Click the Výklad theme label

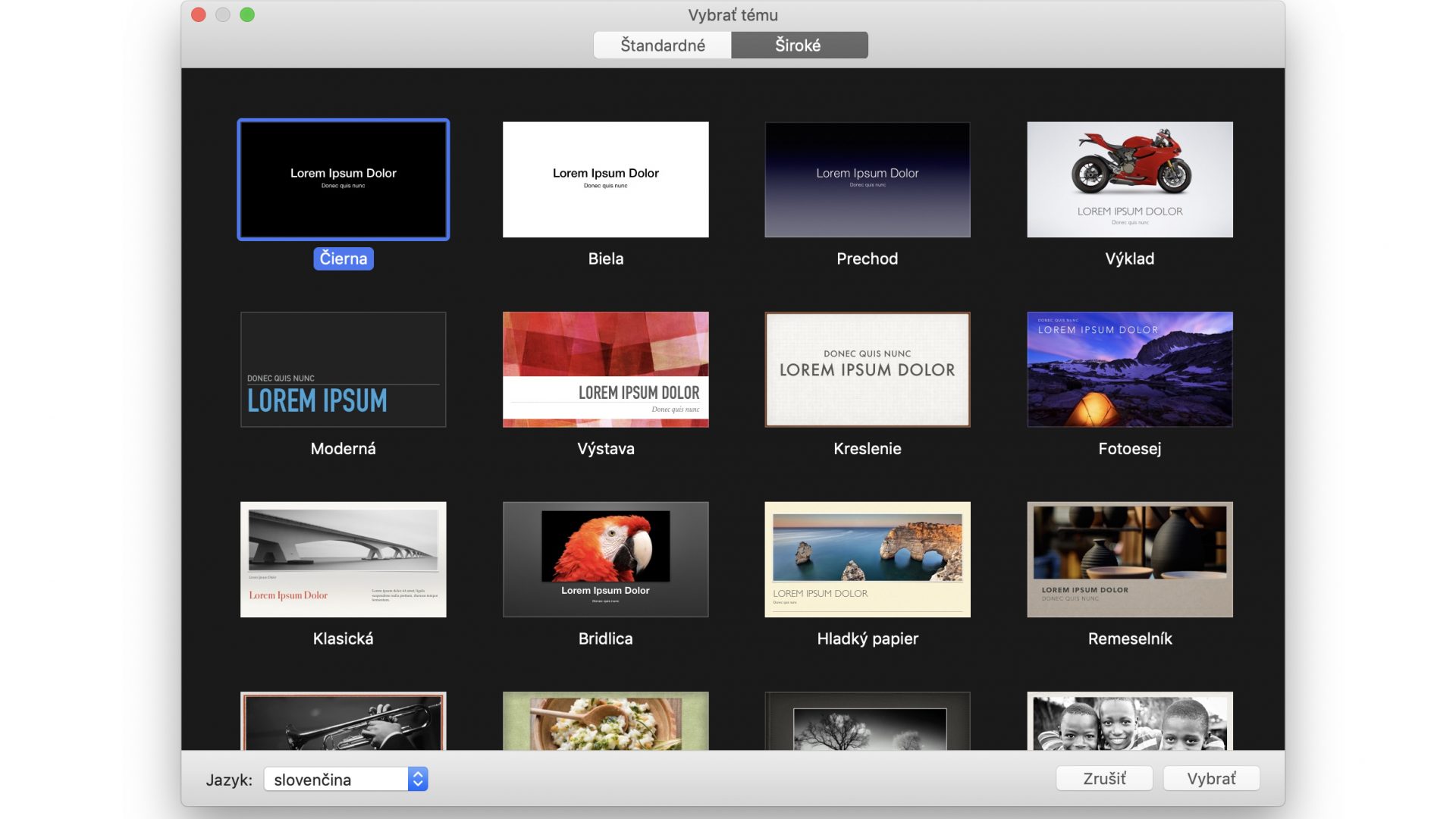(1130, 259)
